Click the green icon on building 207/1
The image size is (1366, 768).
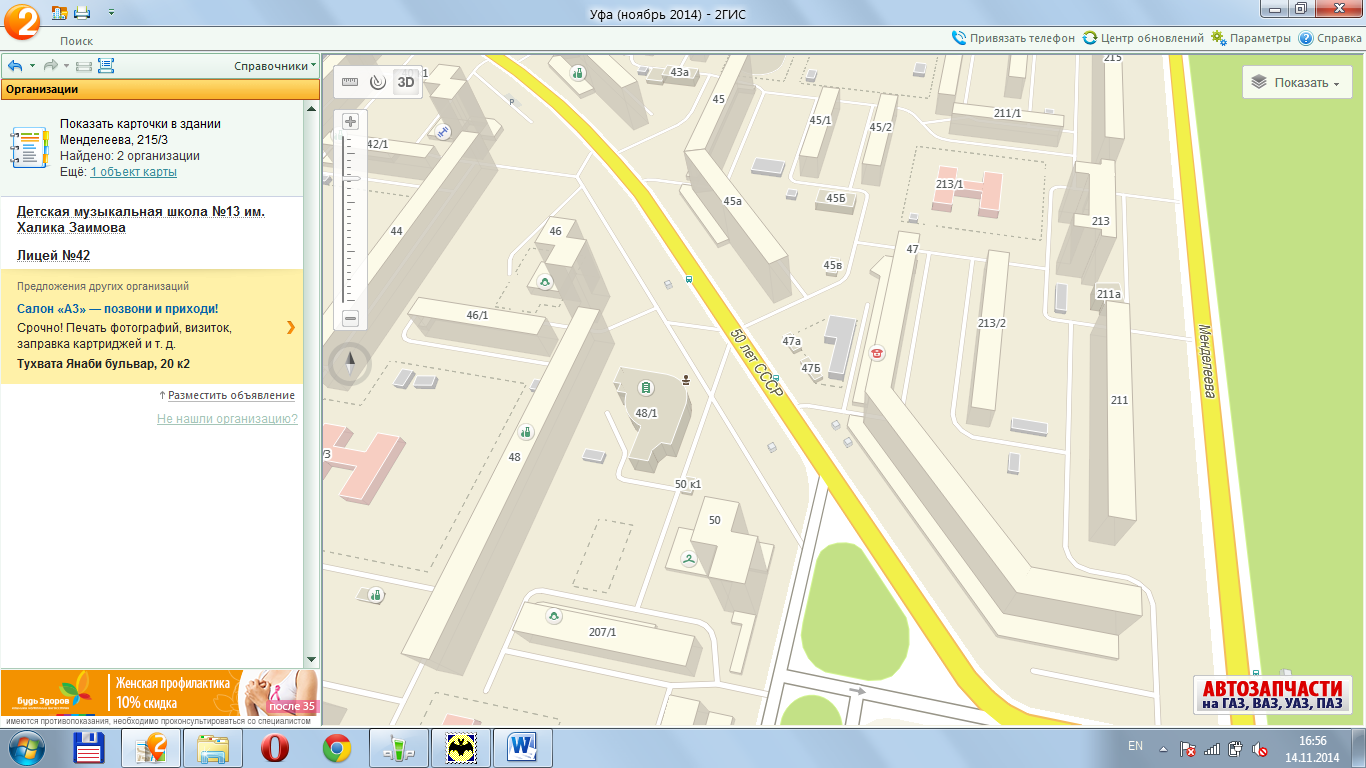[x=553, y=617]
